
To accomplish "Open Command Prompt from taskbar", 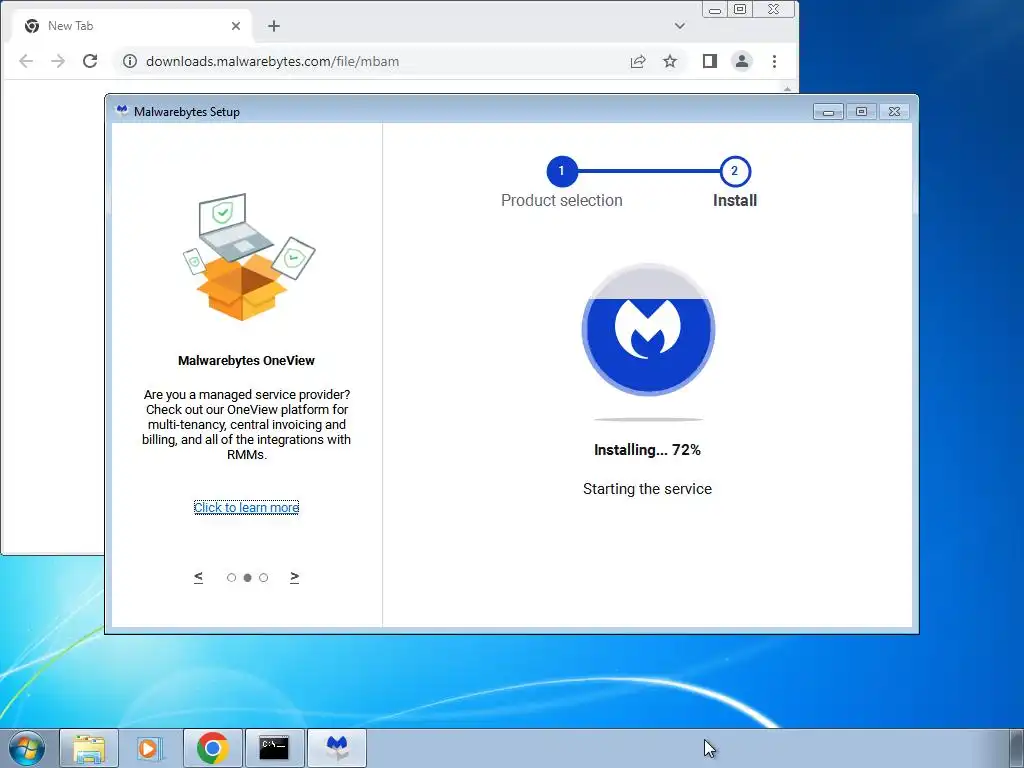I will [x=274, y=748].
